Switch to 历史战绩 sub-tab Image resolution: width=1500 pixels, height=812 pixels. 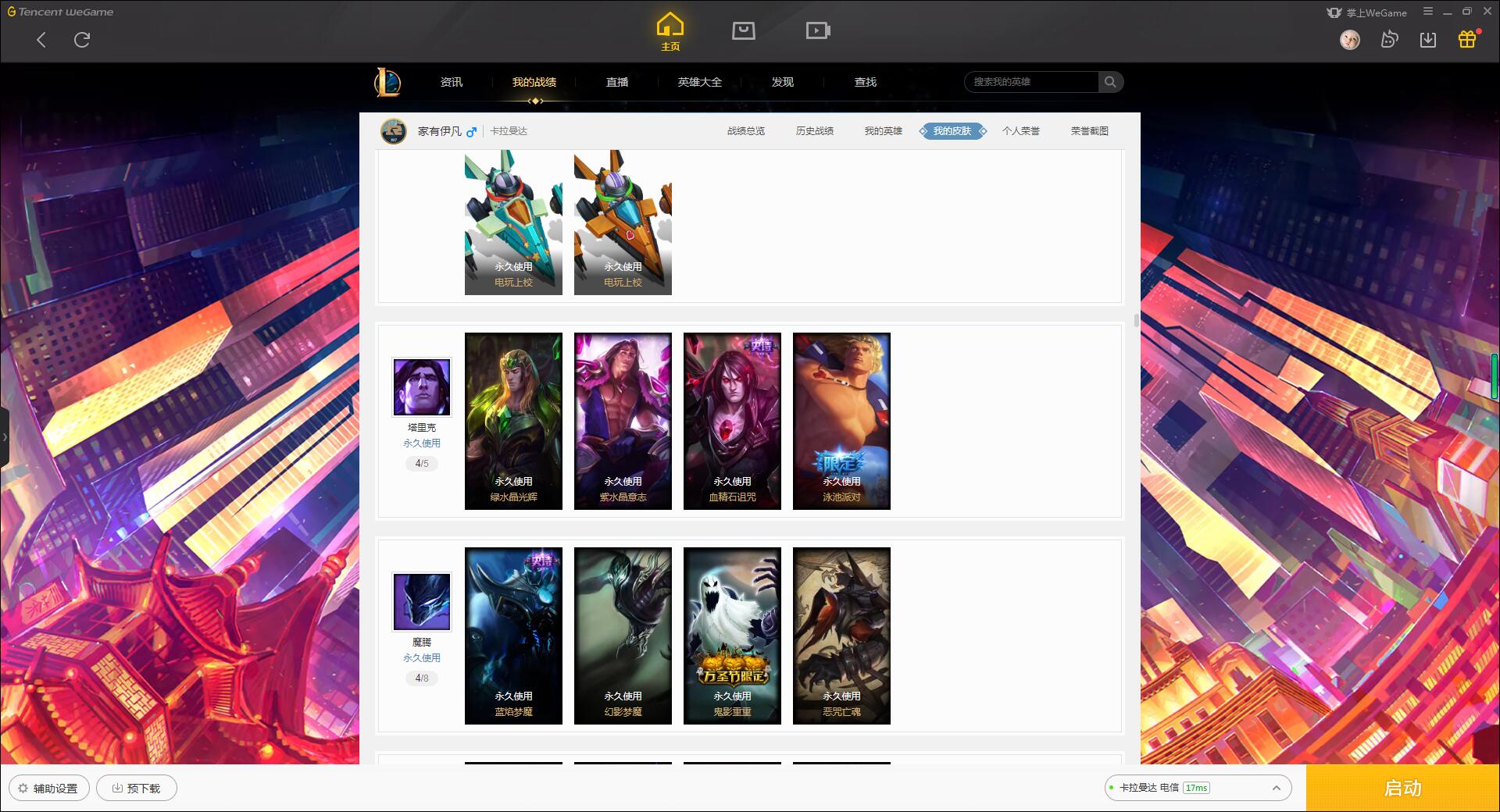pyautogui.click(x=815, y=131)
